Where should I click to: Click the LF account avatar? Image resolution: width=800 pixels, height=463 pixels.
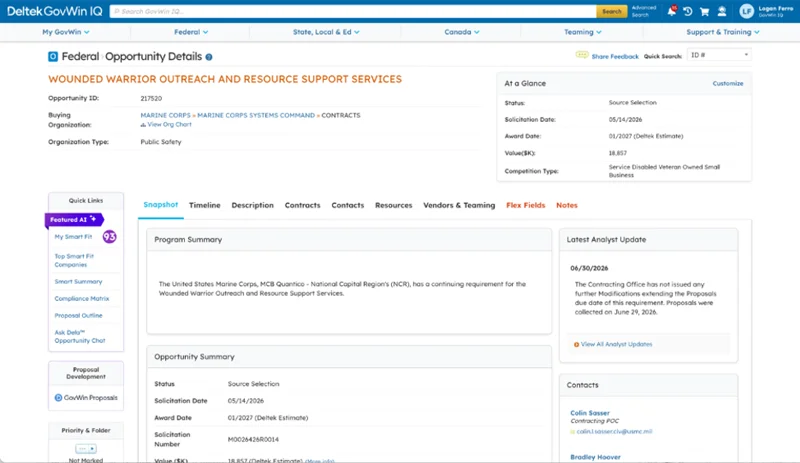pos(746,11)
